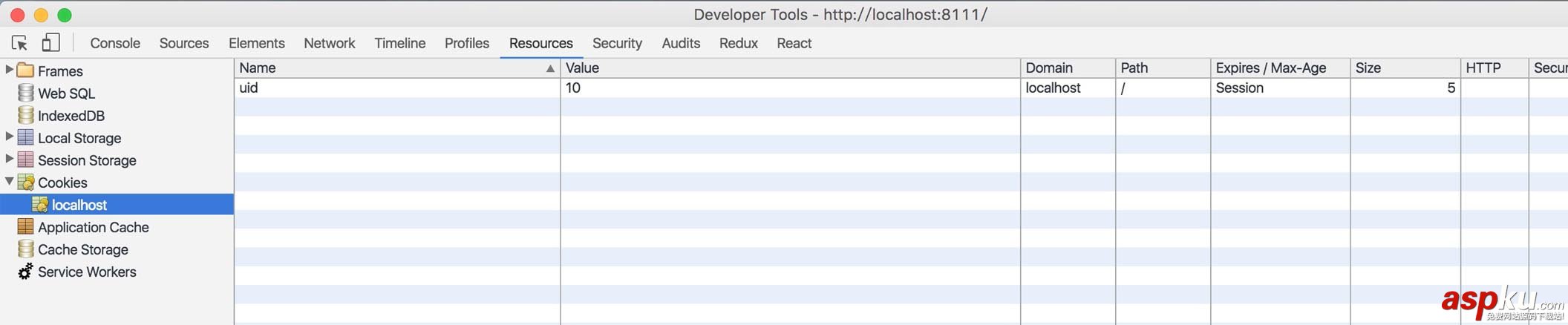Toggle the device mode icon
Screen dimensions: 1568x325
[50, 43]
